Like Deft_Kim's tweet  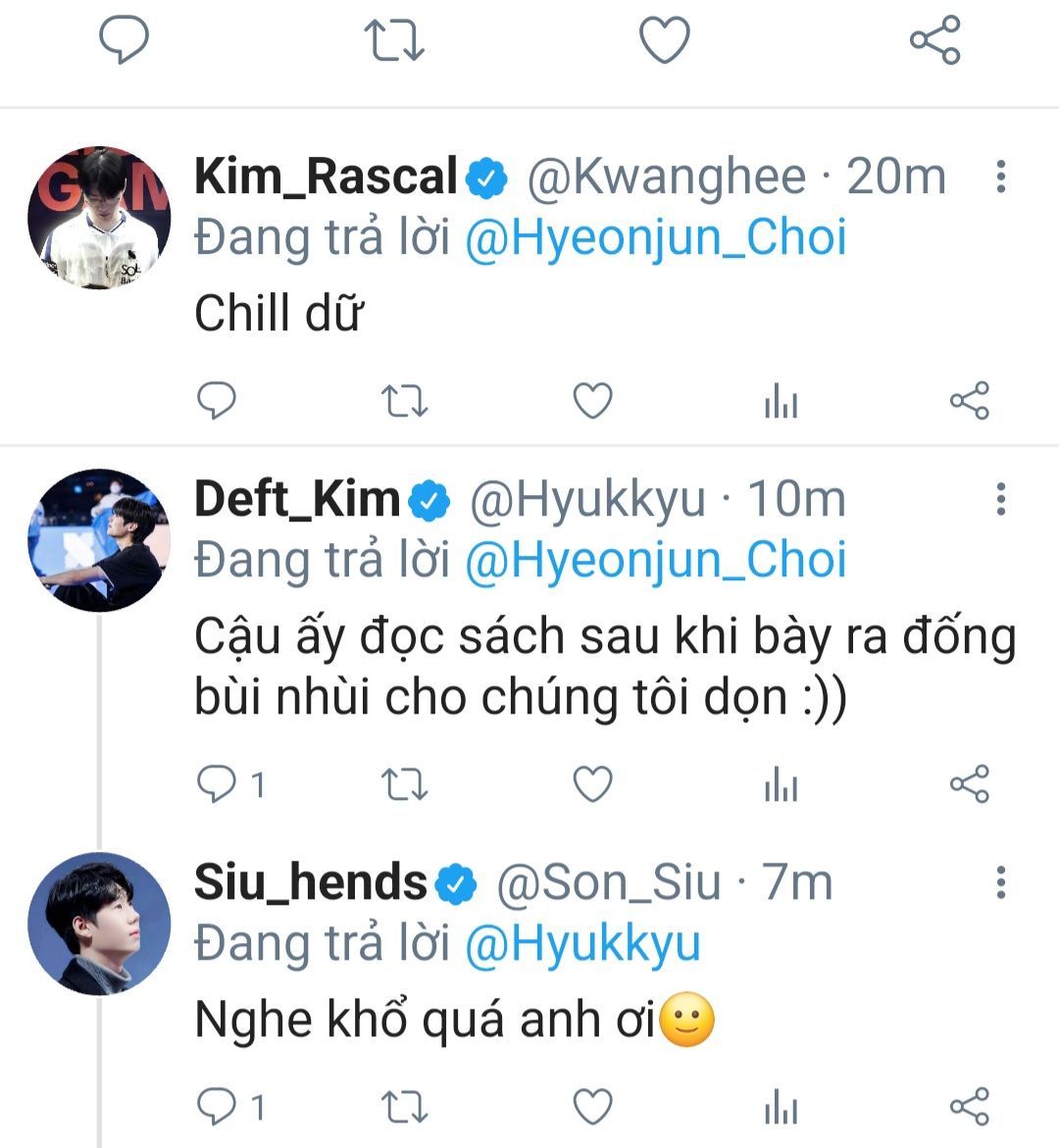tap(592, 784)
